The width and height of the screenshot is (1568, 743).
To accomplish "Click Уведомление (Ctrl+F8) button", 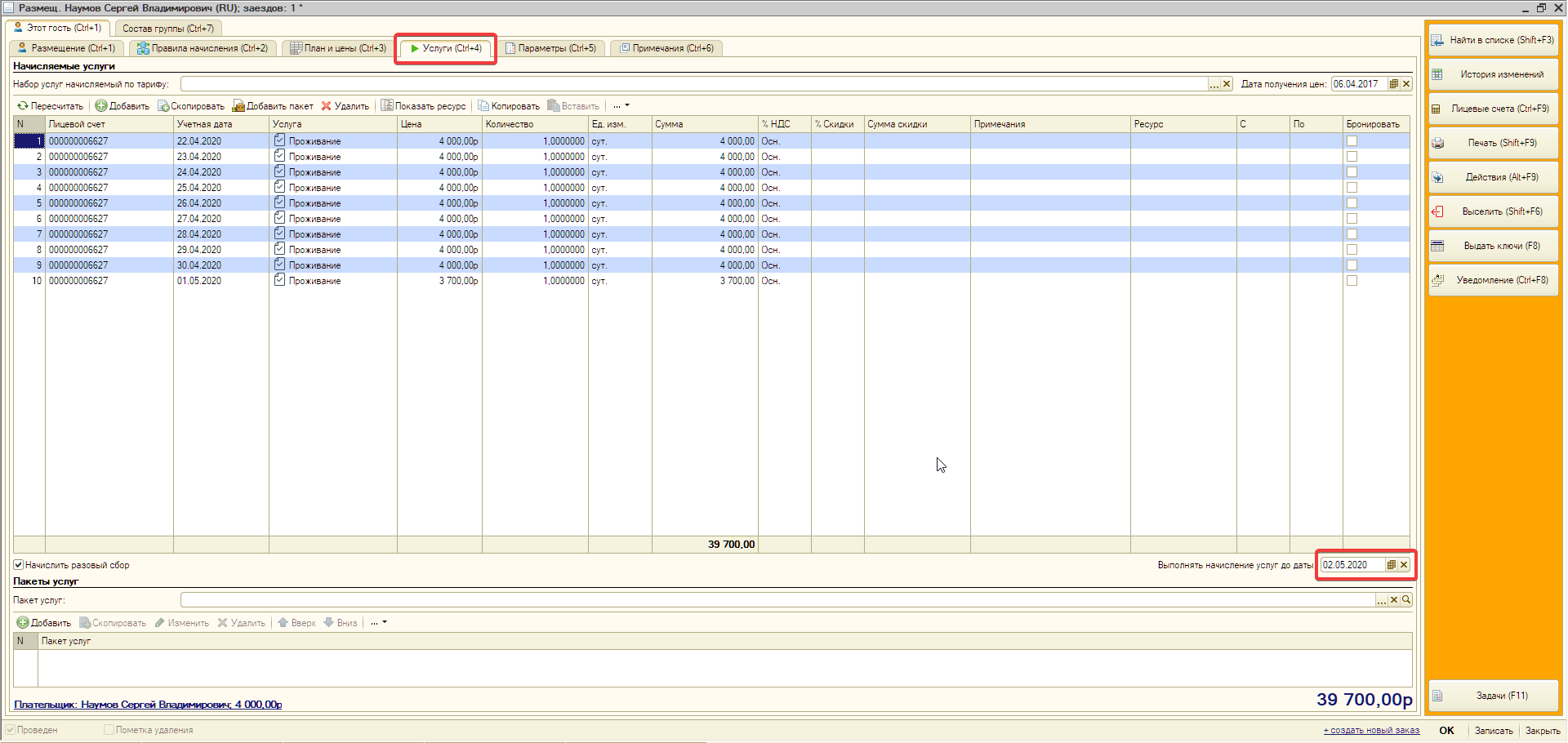I will pyautogui.click(x=1493, y=280).
